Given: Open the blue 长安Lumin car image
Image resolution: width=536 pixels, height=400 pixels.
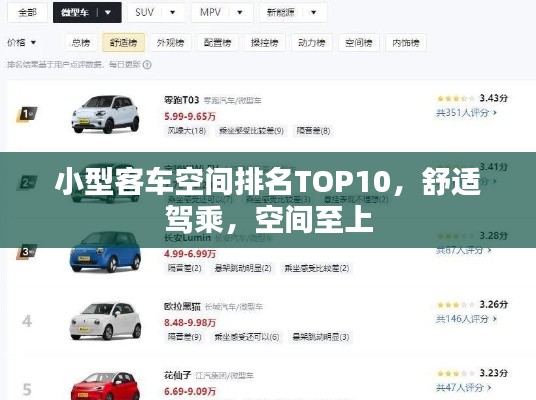Looking at the screenshot, I should point(105,252).
